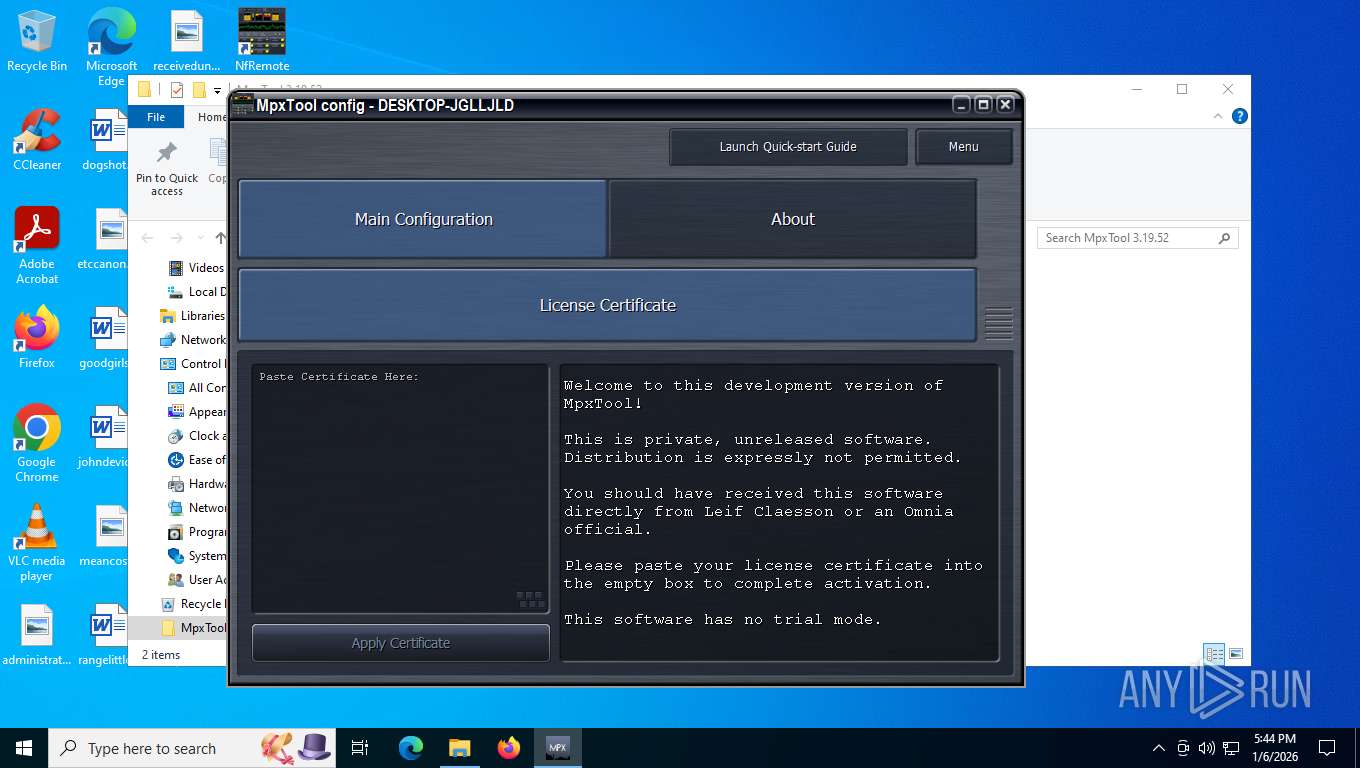
Task: Go back in File Explorer navigation
Action: tap(147, 238)
